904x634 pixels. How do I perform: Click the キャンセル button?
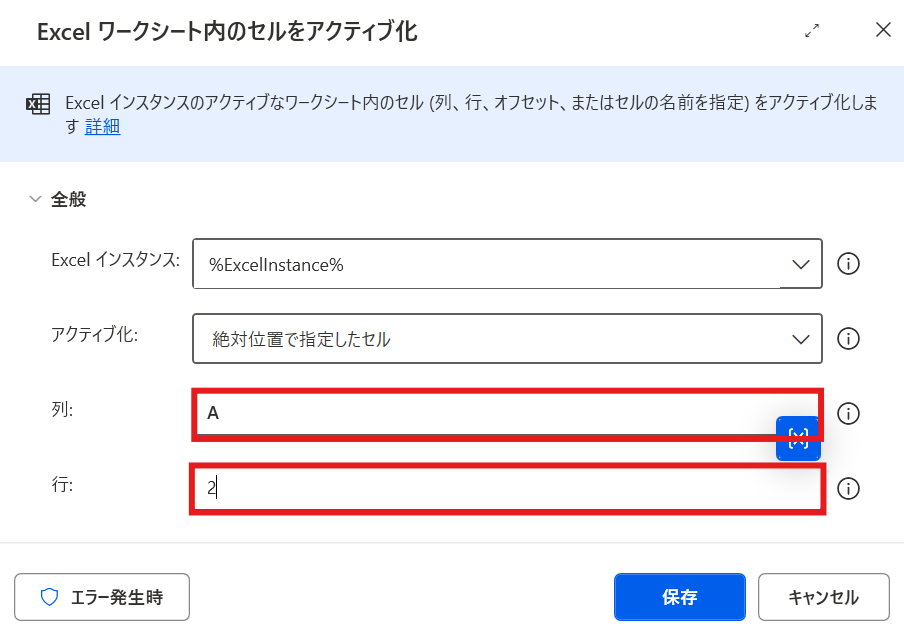823,597
